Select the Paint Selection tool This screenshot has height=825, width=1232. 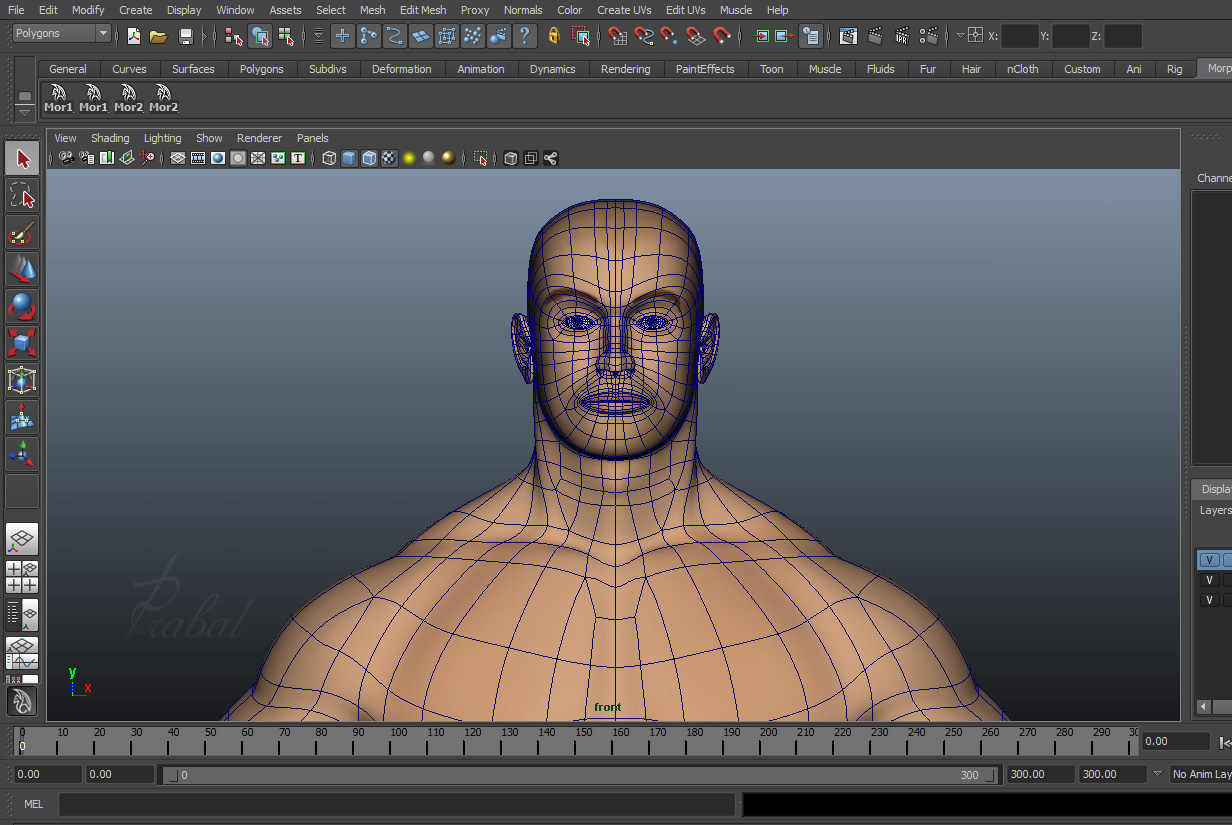click(x=22, y=232)
